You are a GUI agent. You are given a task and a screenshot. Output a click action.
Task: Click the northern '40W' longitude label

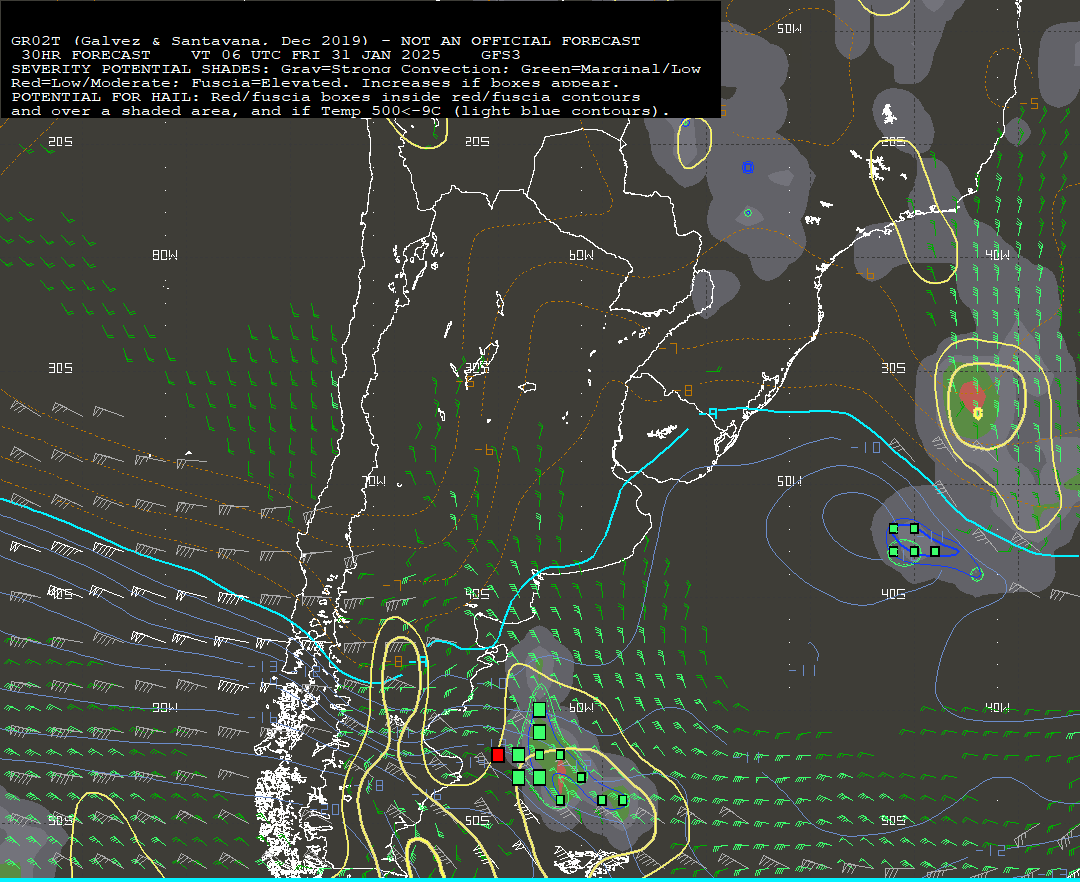[x=997, y=255]
